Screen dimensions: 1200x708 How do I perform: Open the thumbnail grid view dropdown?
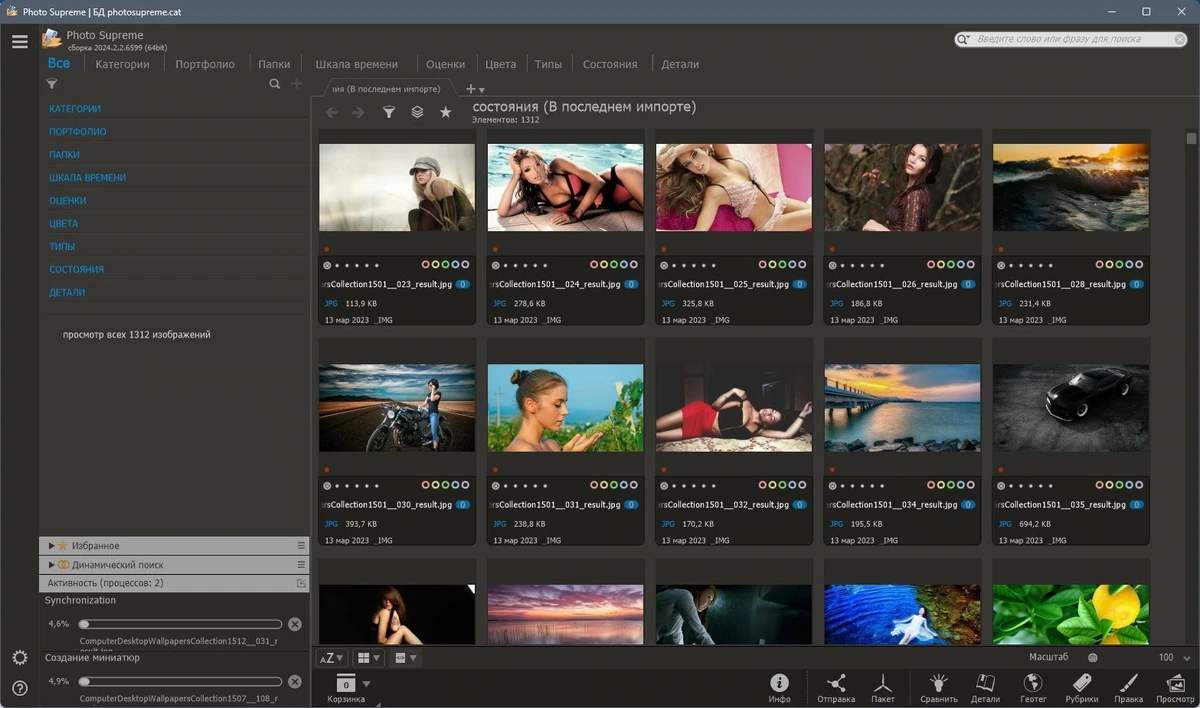pyautogui.click(x=369, y=658)
